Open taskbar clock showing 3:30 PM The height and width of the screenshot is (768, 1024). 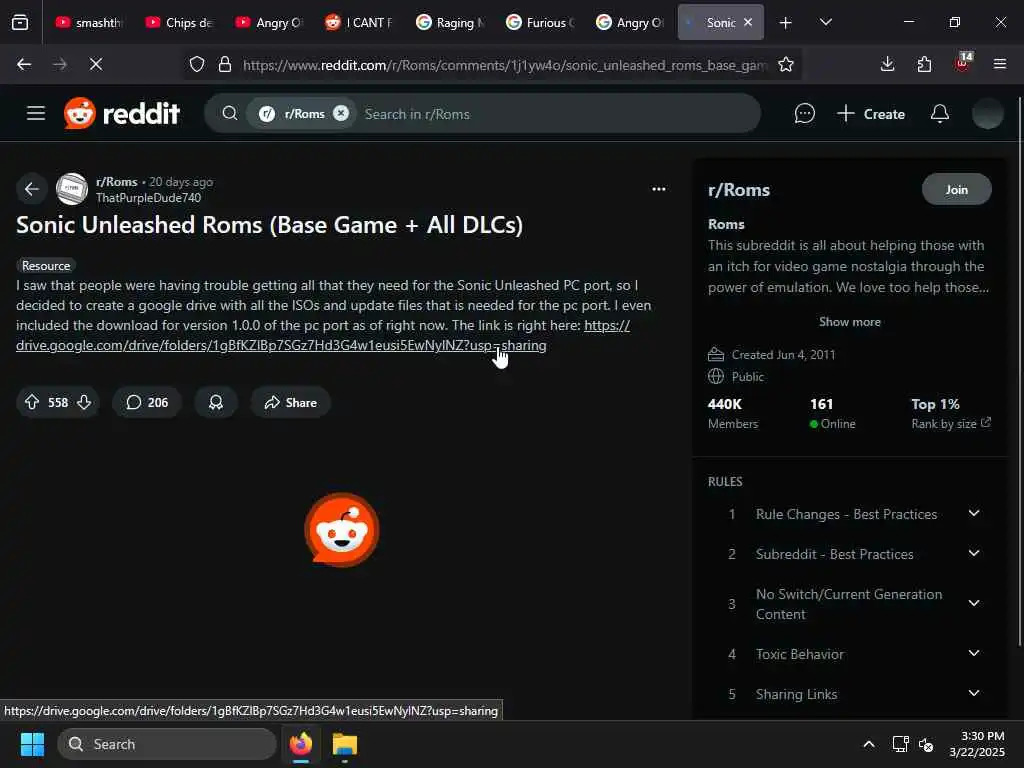tap(977, 744)
